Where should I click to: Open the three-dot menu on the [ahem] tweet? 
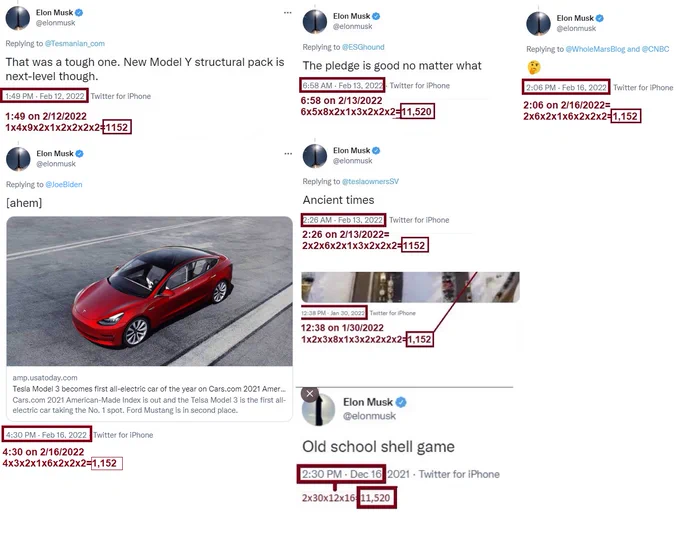(x=288, y=154)
